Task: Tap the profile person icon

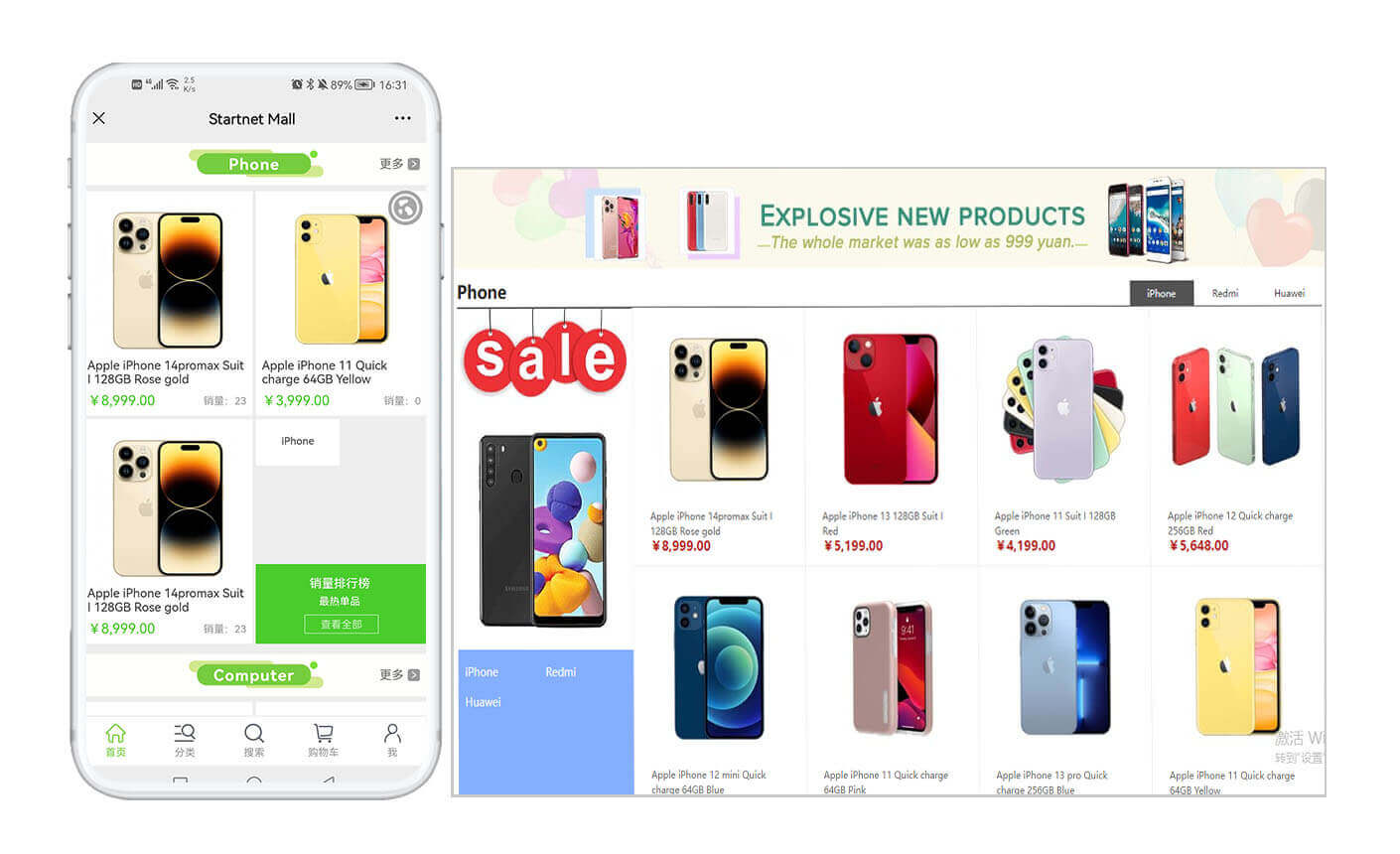Action: click(x=392, y=734)
